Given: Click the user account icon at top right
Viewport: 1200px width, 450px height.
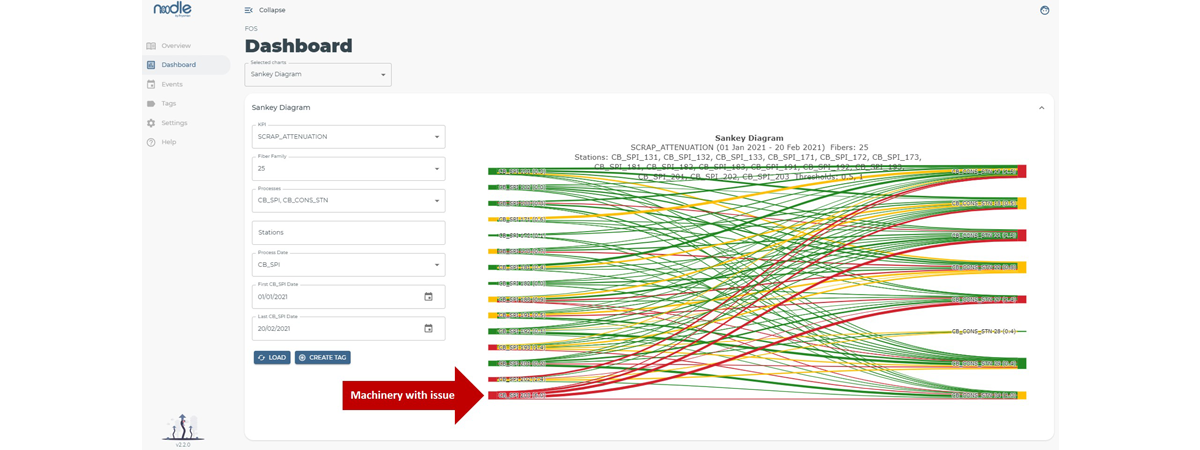Looking at the screenshot, I should coord(1045,10).
